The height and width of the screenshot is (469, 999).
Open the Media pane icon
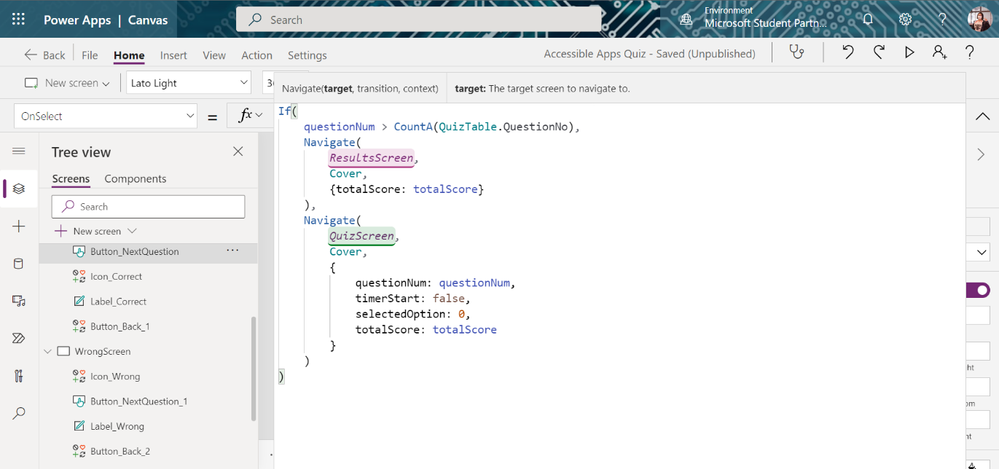pos(18,301)
